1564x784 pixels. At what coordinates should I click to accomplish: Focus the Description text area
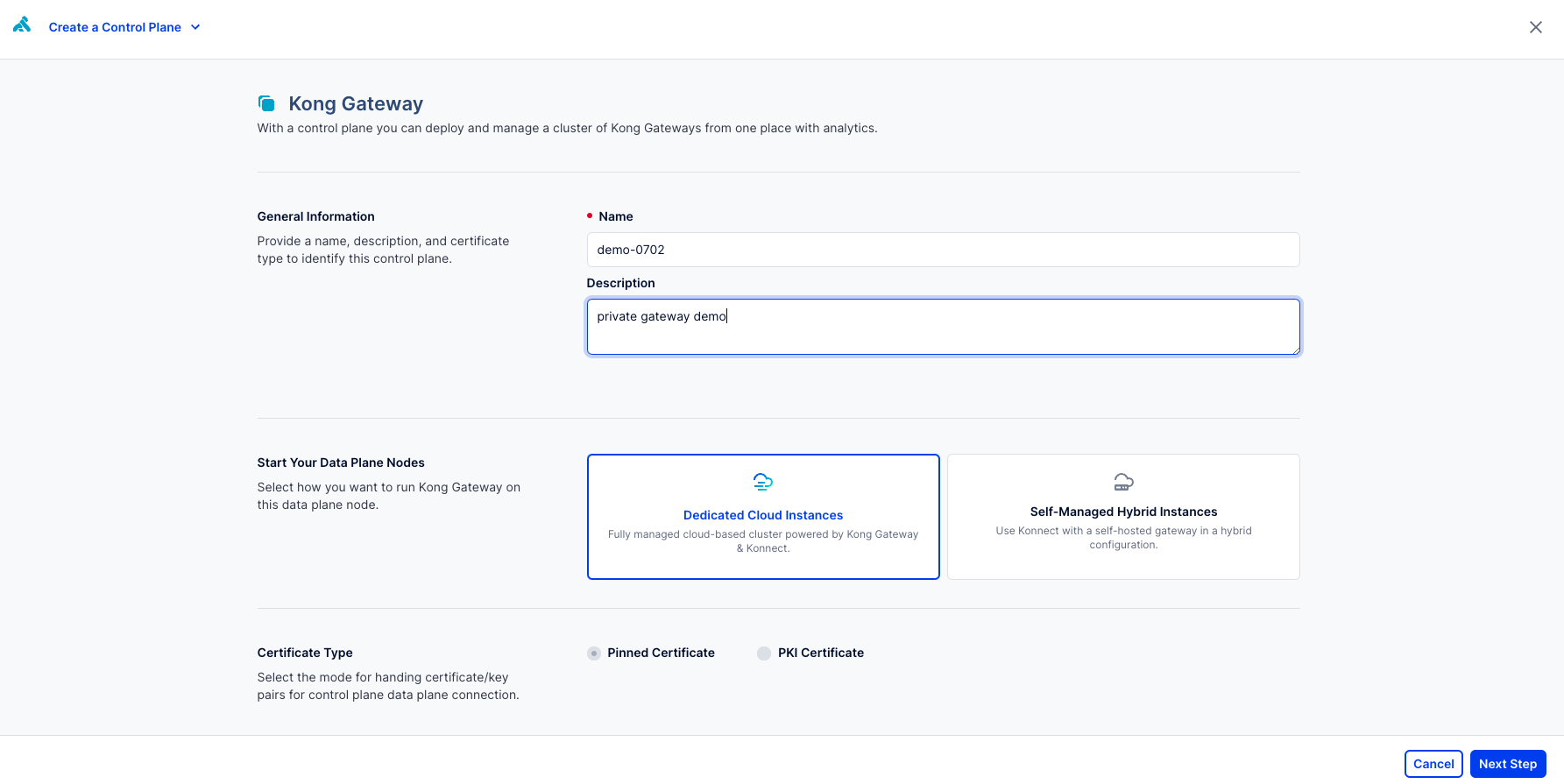click(943, 327)
